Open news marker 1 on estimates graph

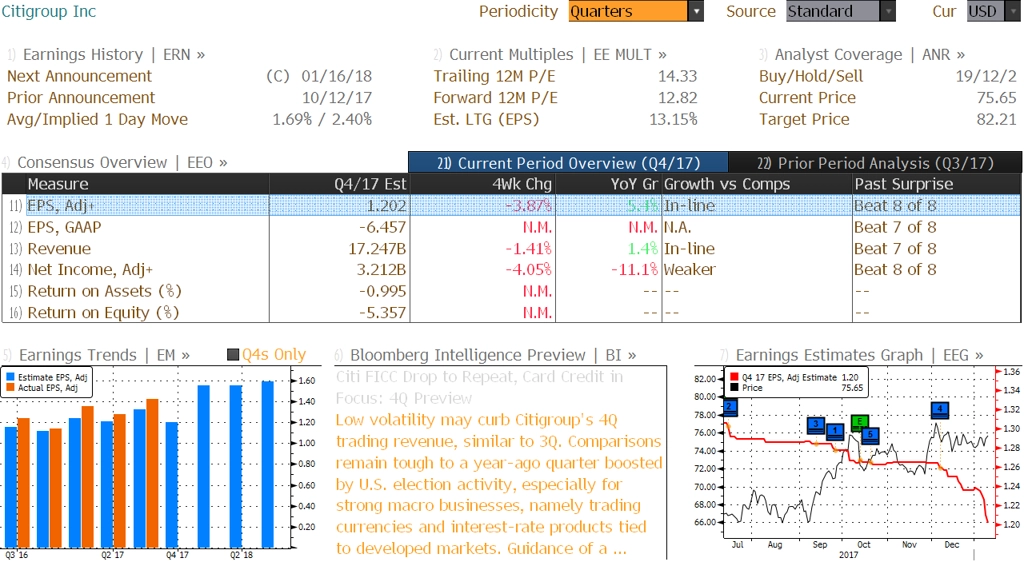pyautogui.click(x=835, y=431)
